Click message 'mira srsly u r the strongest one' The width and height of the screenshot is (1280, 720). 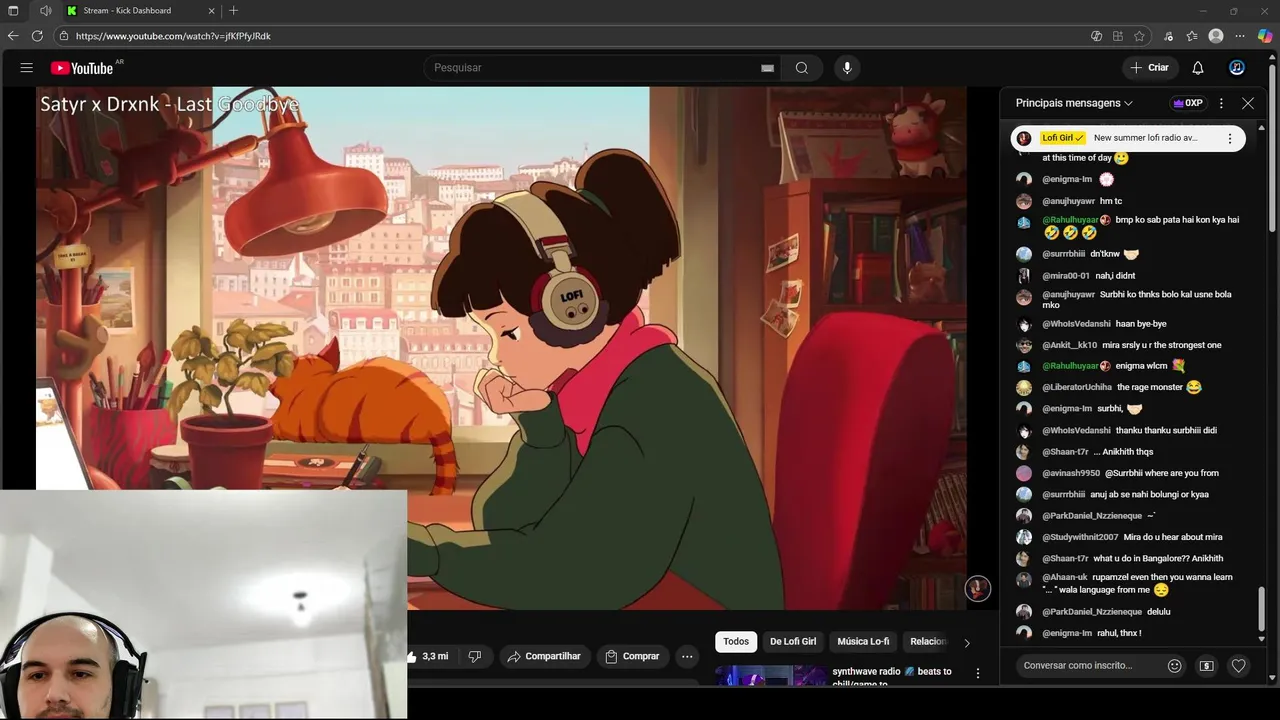tap(1162, 345)
